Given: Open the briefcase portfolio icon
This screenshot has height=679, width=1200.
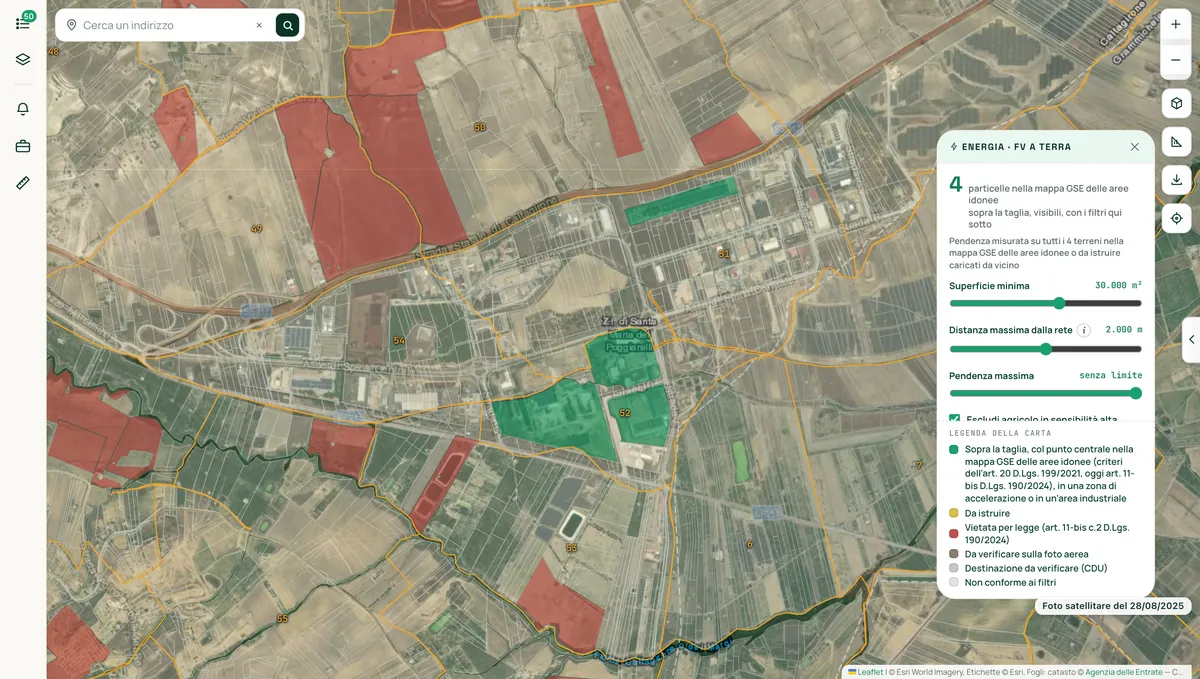Looking at the screenshot, I should pos(23,146).
